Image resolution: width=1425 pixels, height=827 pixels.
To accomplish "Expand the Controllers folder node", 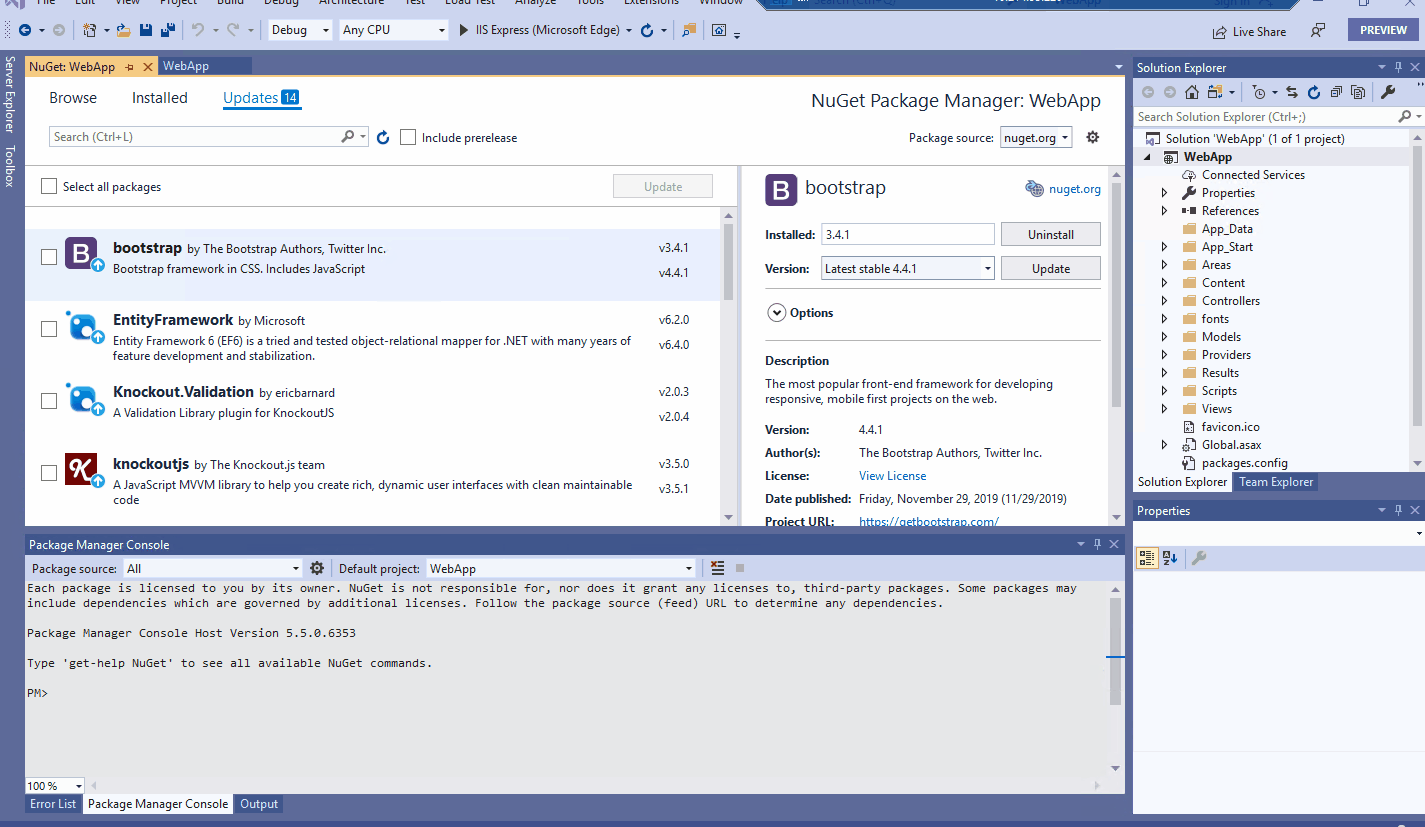I will click(1164, 301).
